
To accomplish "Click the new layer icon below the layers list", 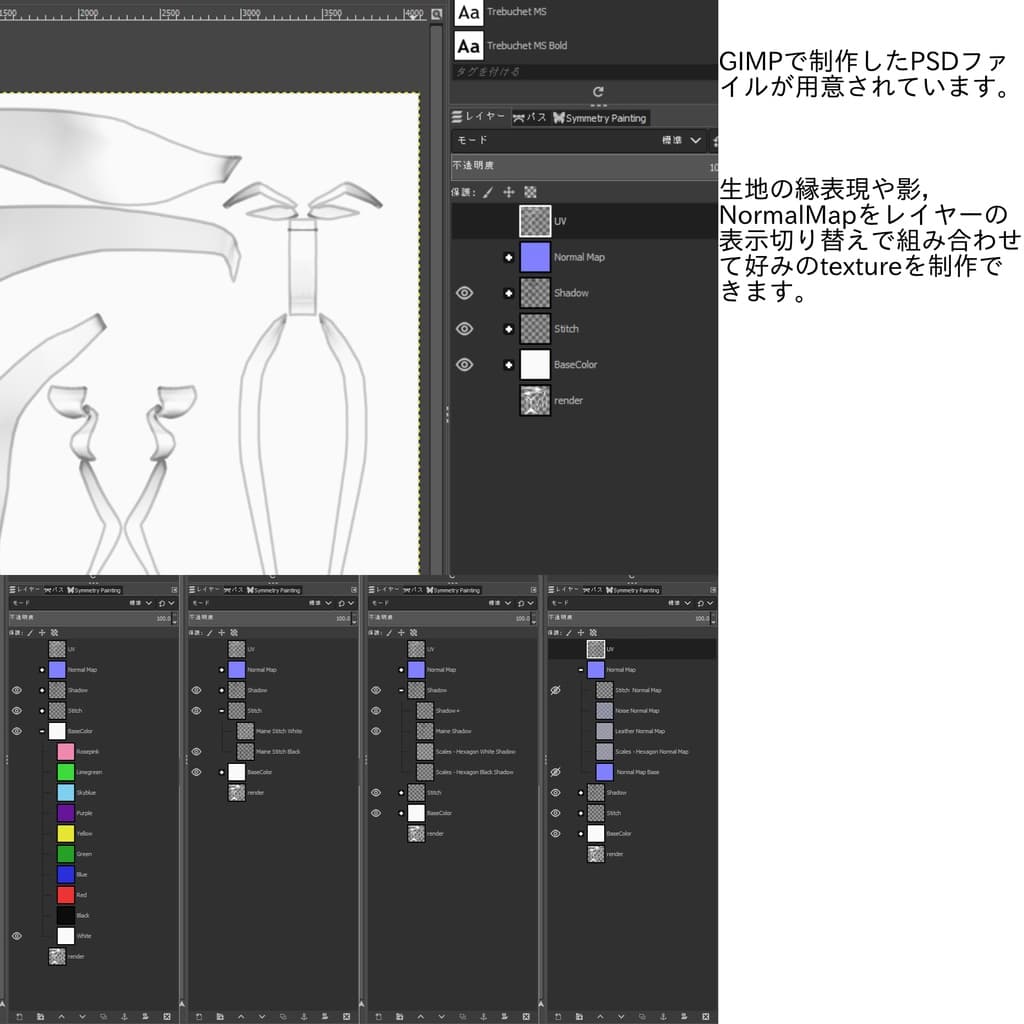I will [20, 1014].
